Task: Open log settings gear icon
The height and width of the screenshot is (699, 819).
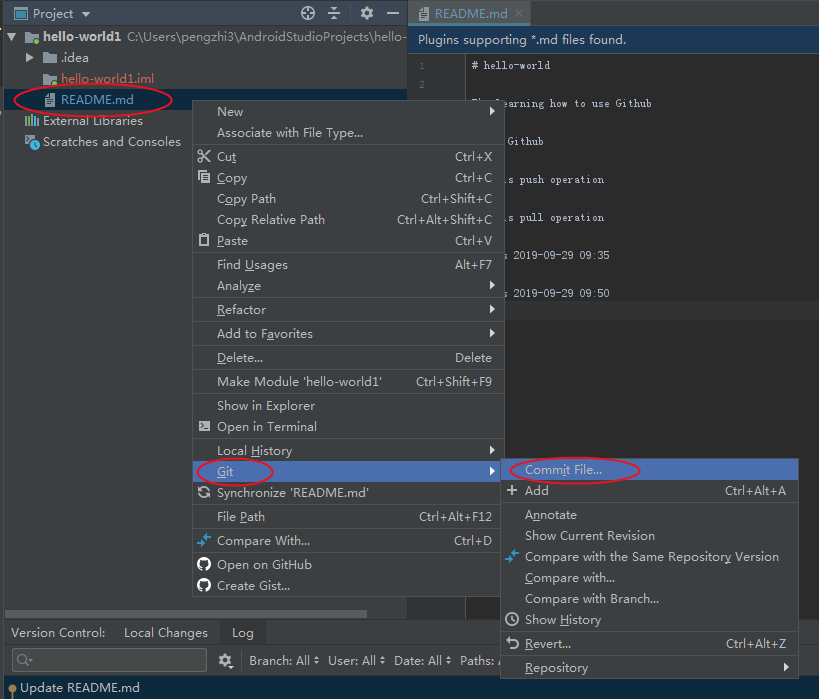Action: 225,660
